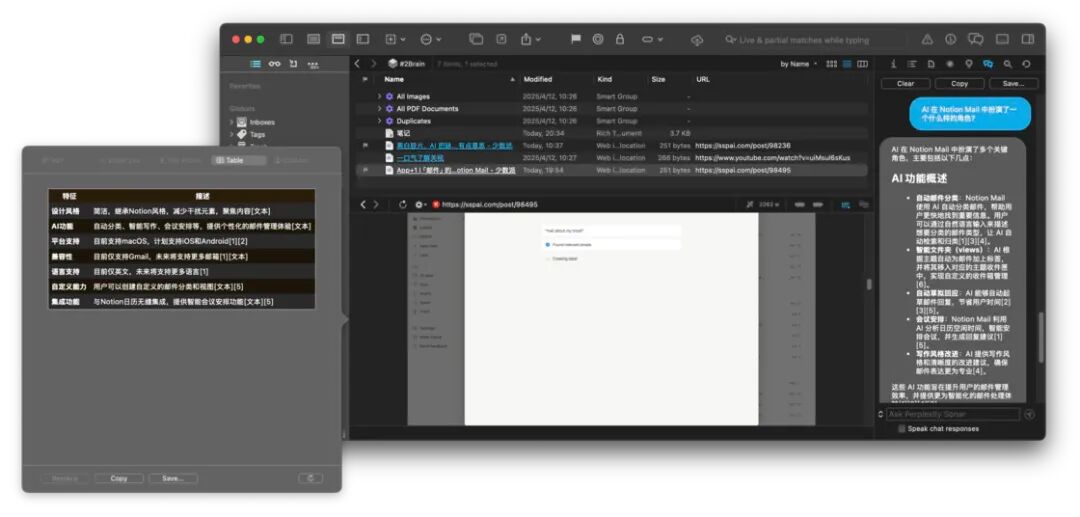The height and width of the screenshot is (517, 1080).
Task: Open the 'by Name' sort dropdown
Action: pyautogui.click(x=799, y=64)
